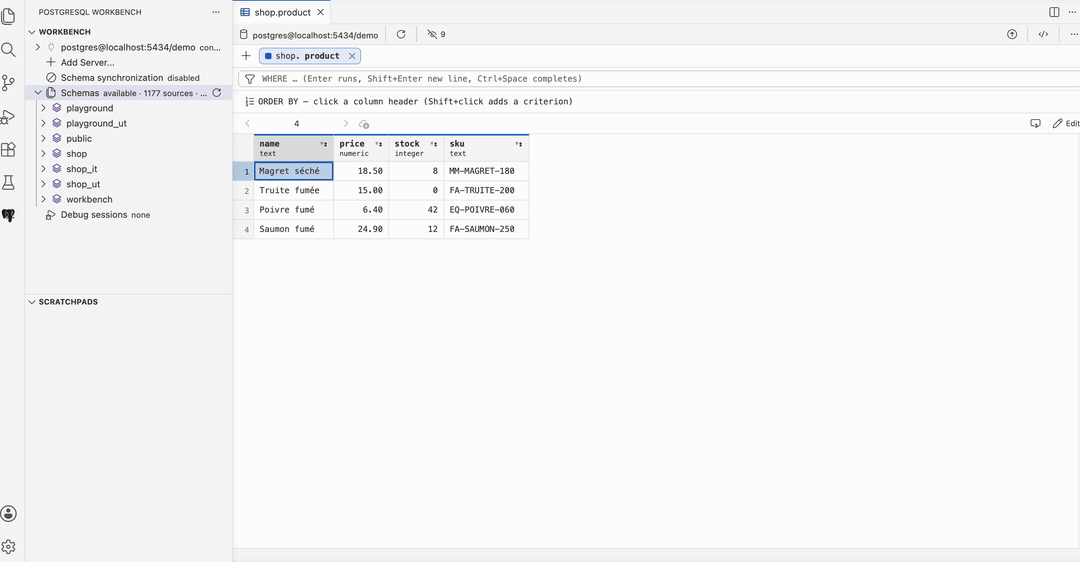Screen dimensions: 1080x562
Task: Click the Edit pencil button
Action: (x=1066, y=124)
